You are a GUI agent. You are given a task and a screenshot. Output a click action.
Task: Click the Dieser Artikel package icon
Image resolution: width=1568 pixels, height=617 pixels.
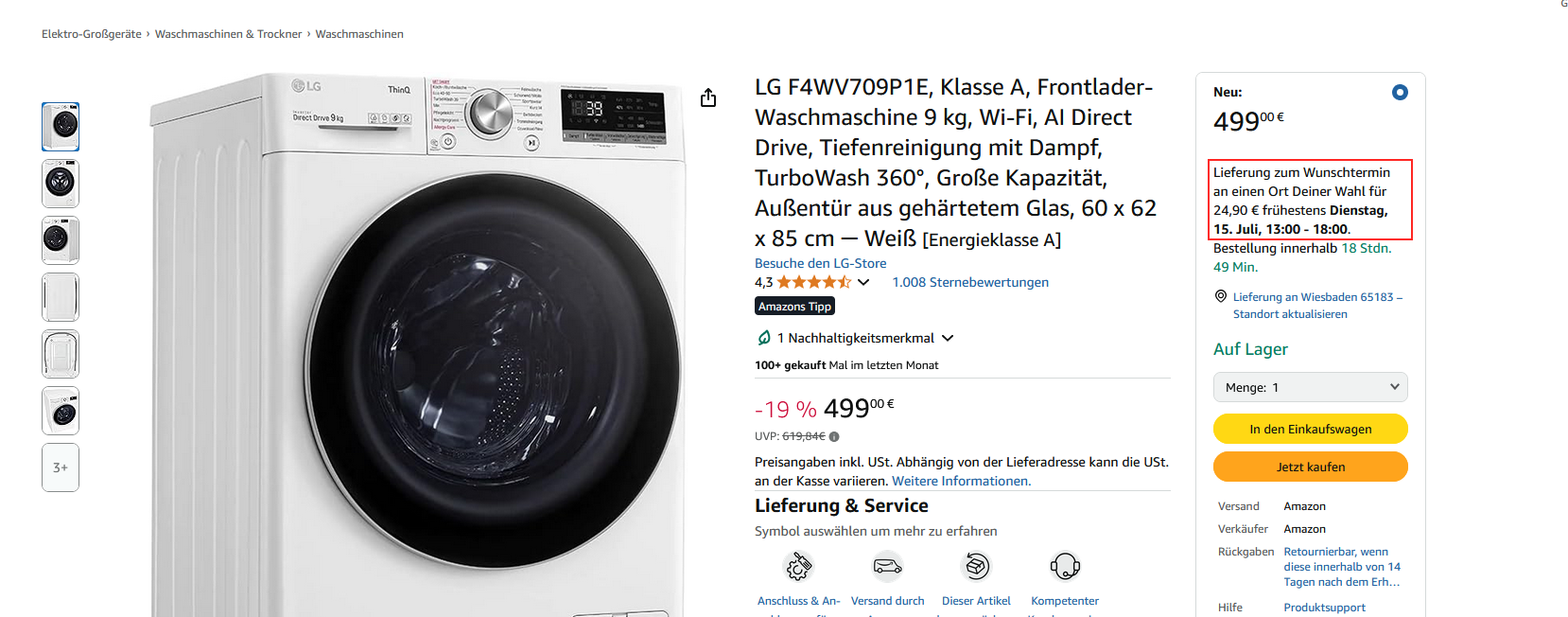tap(976, 566)
